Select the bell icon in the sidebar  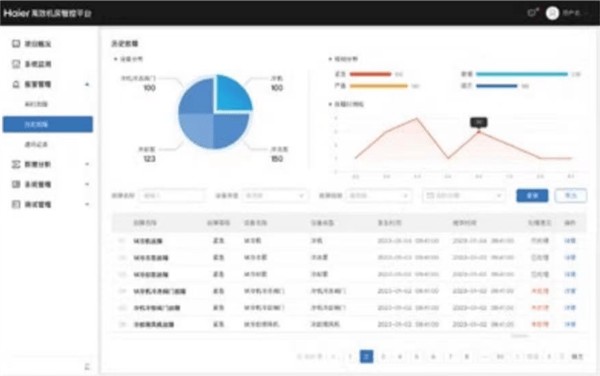16,84
